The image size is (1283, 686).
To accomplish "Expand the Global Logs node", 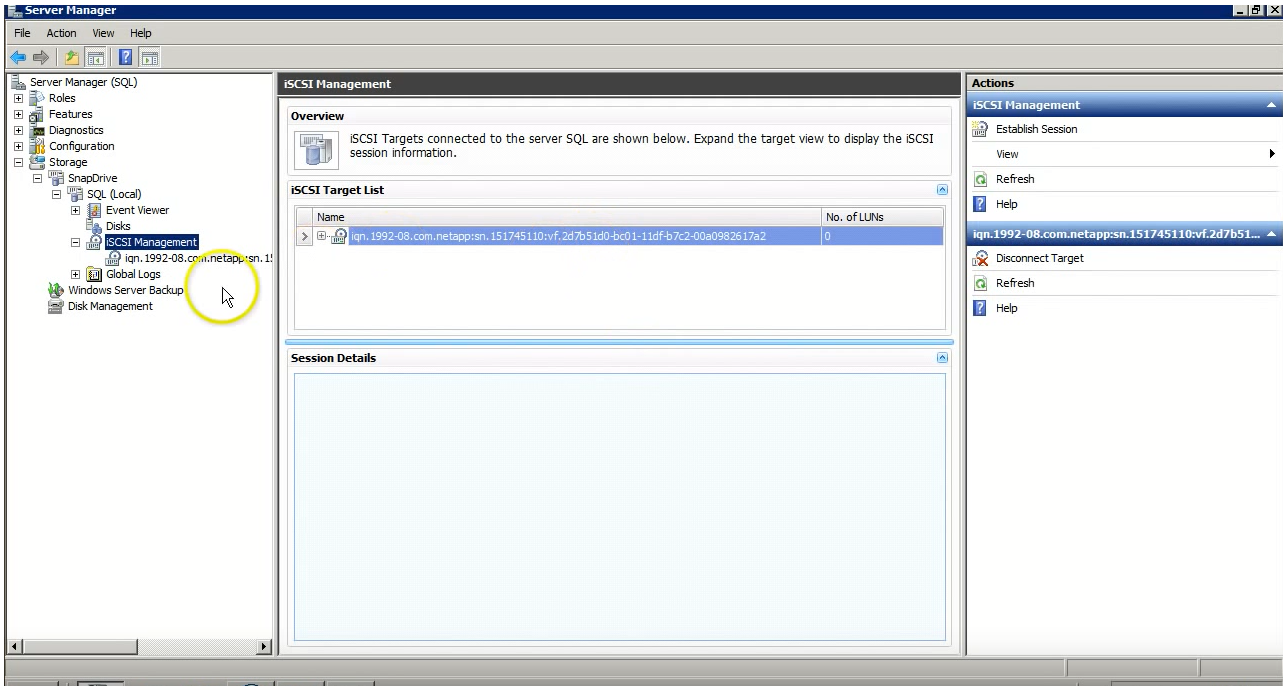I will pos(76,274).
